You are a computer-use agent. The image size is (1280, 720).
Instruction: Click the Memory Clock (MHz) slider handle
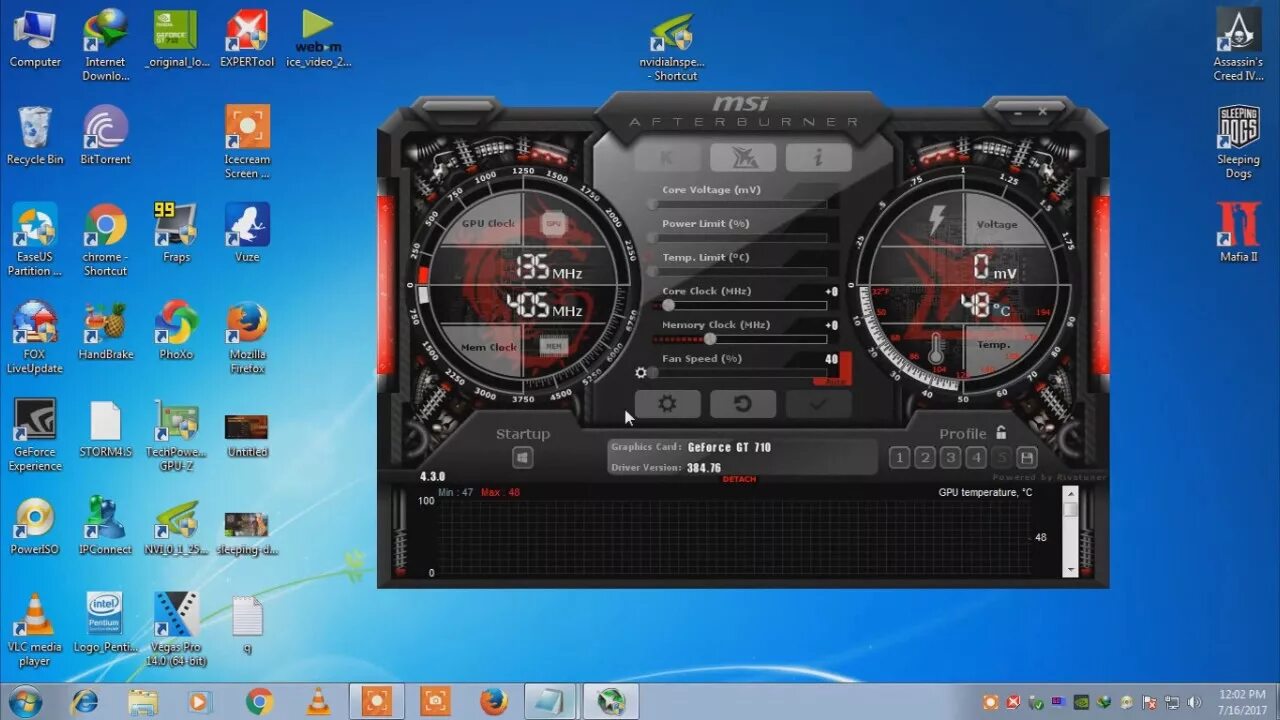(x=710, y=339)
